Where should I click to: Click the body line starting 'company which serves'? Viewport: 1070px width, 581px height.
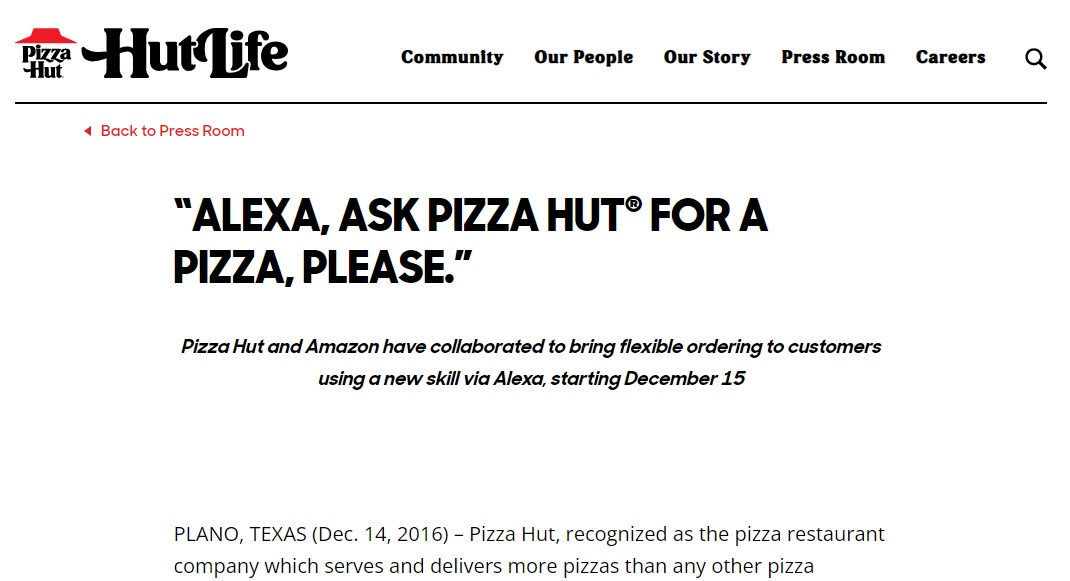[x=493, y=567]
